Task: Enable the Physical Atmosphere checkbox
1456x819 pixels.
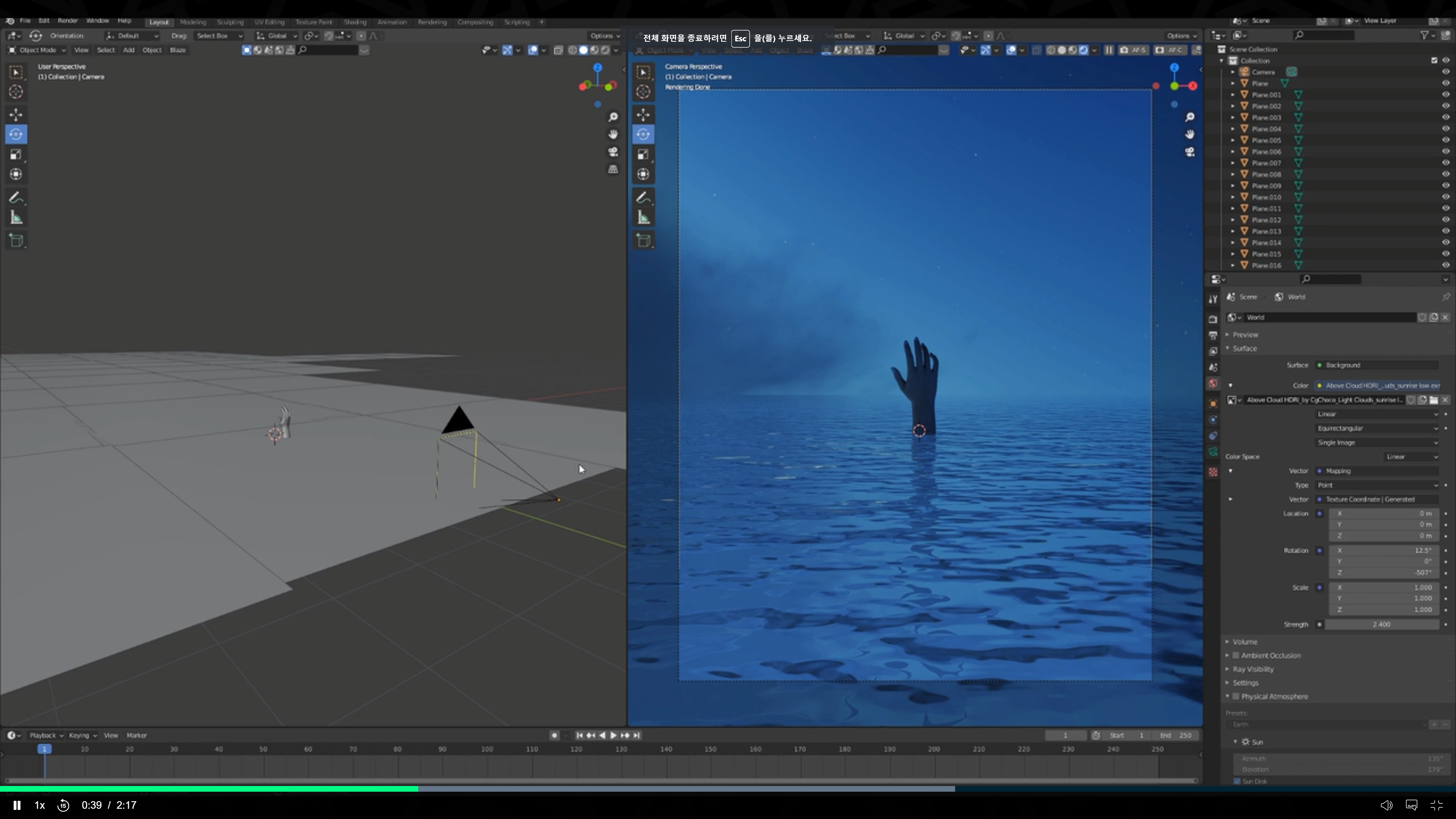Action: pyautogui.click(x=1236, y=697)
